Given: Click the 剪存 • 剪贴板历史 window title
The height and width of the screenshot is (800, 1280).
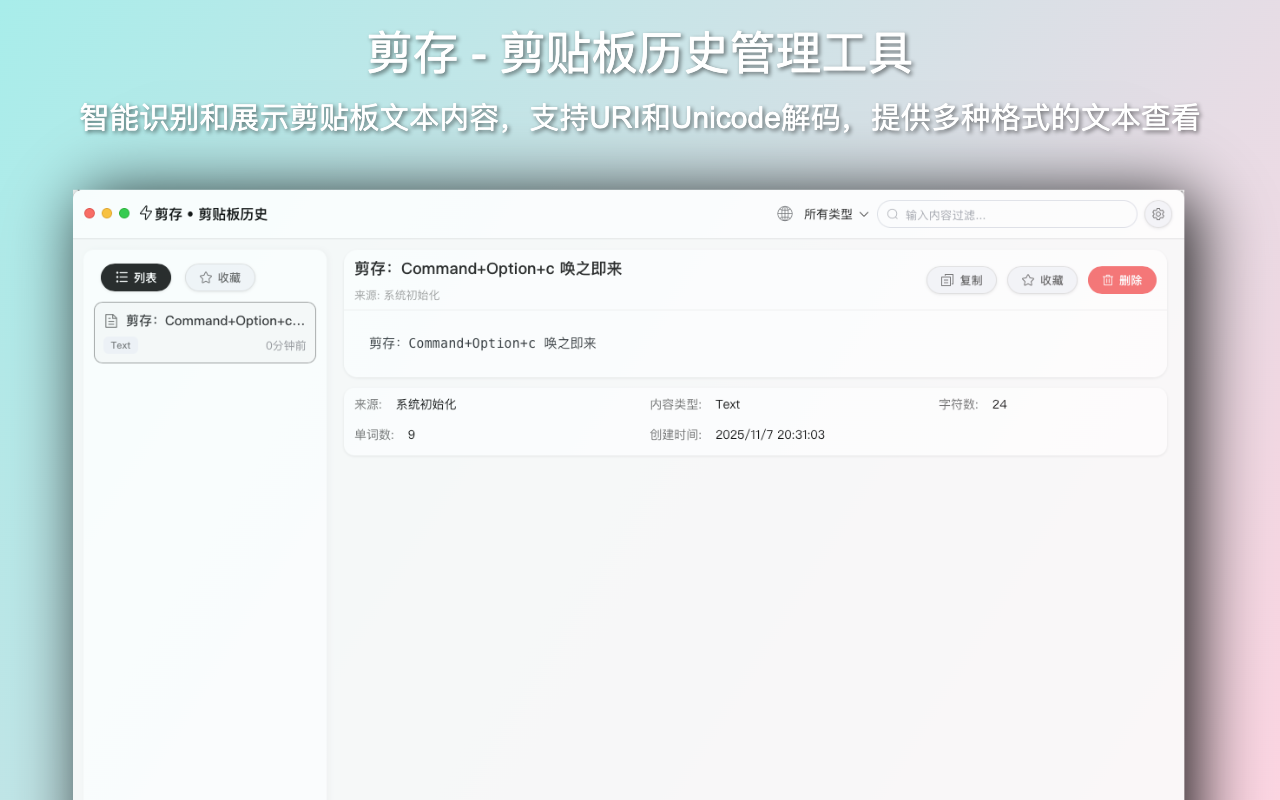Looking at the screenshot, I should (211, 214).
